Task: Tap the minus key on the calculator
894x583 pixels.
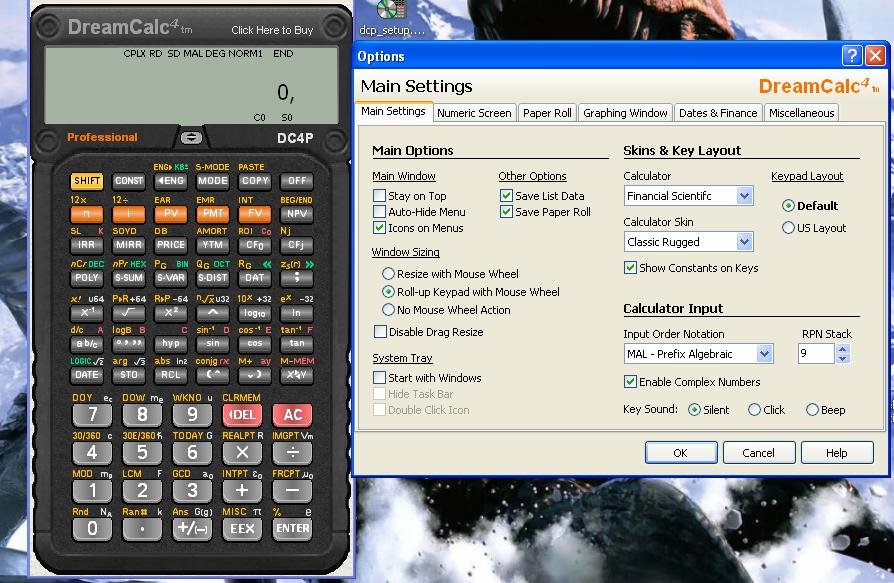Action: click(292, 490)
